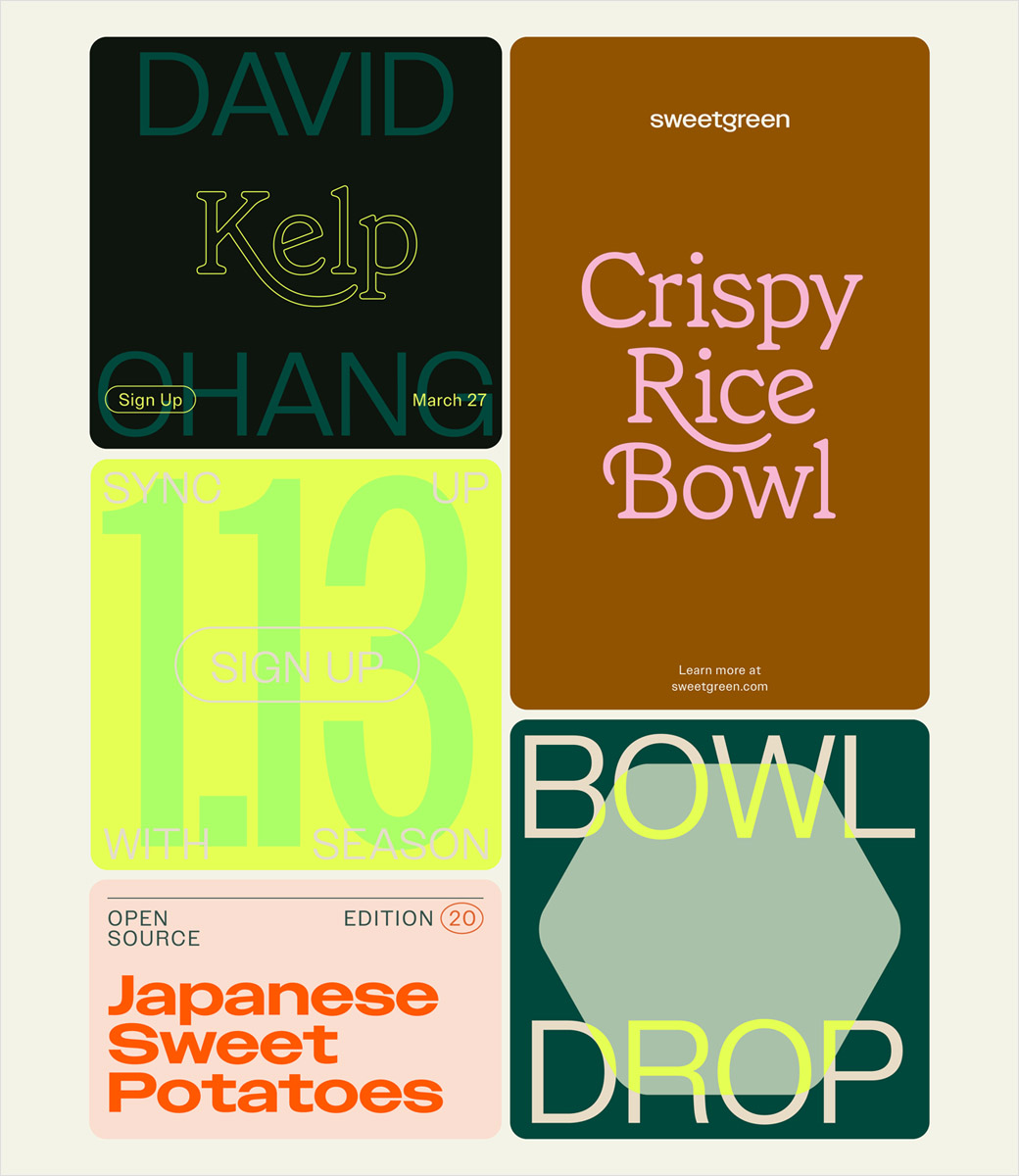Click the outlined Kelp script lettering
The image size is (1019, 1176).
(x=307, y=245)
